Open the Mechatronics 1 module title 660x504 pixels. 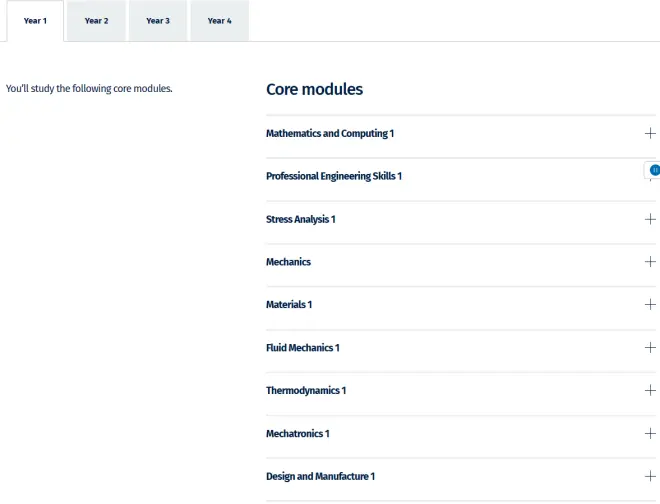pyautogui.click(x=297, y=434)
